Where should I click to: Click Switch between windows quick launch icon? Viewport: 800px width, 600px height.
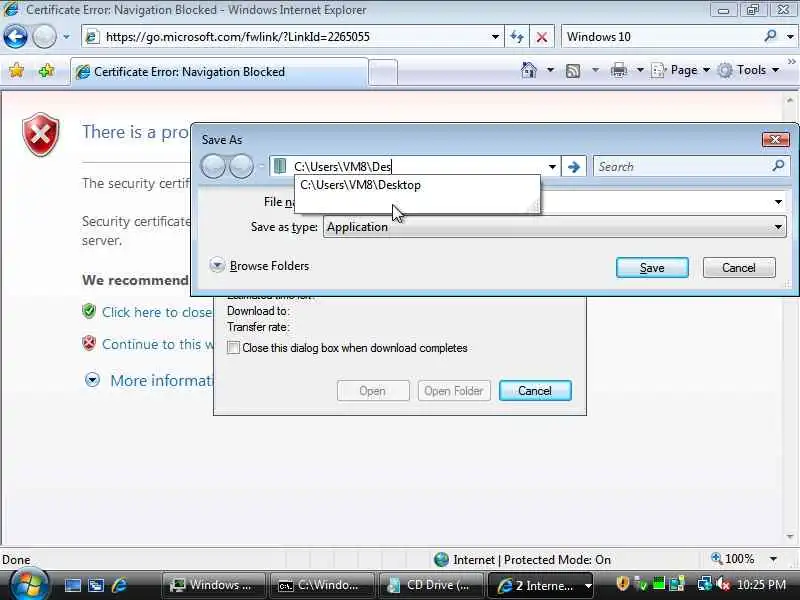pos(95,585)
